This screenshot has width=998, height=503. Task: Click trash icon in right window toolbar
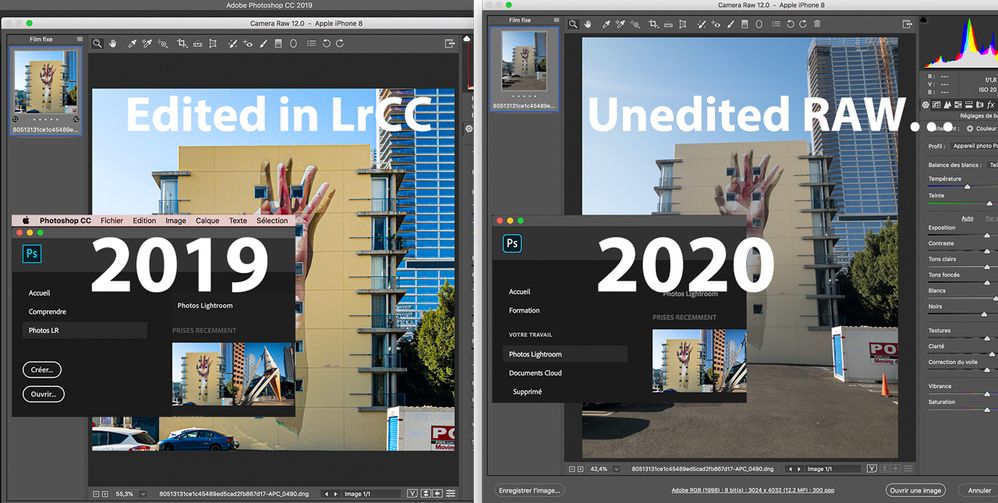817,24
